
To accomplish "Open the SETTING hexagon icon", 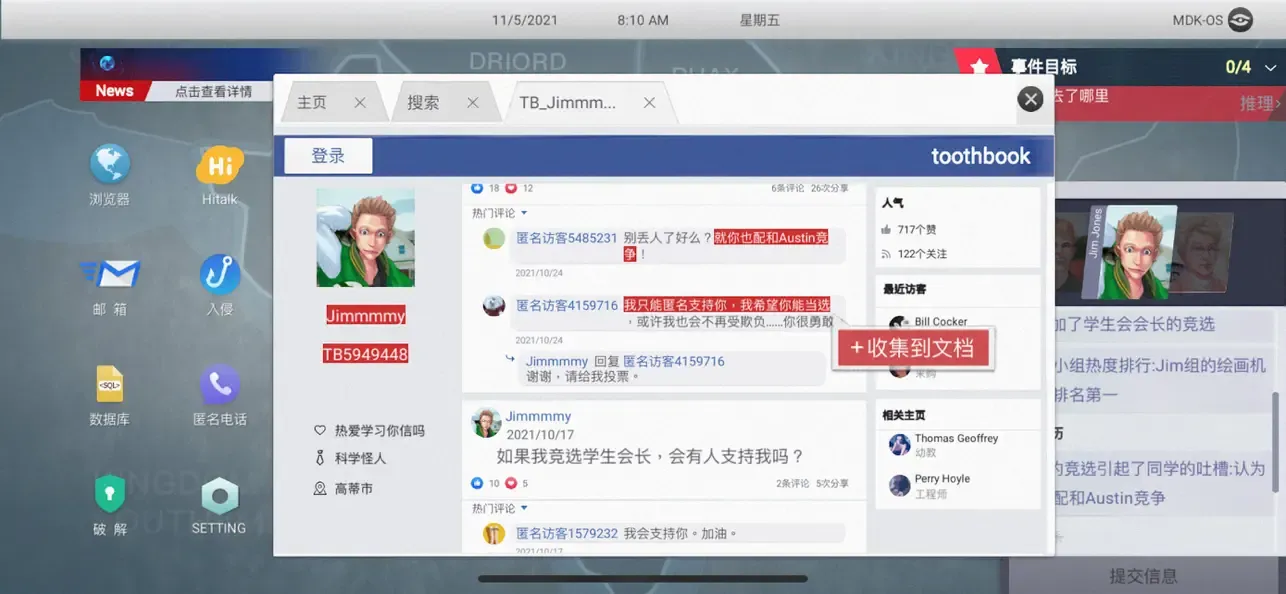I will click(219, 496).
